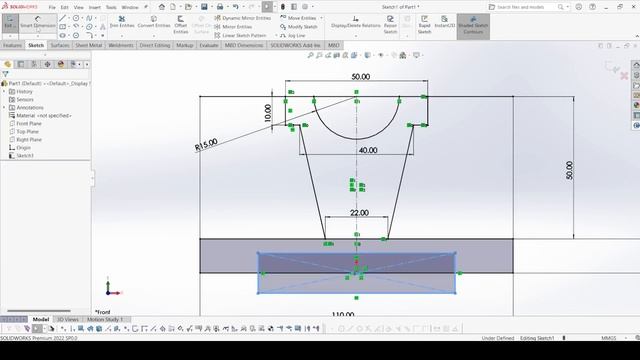
Task: Click the Open file icon
Action: coord(188,7)
